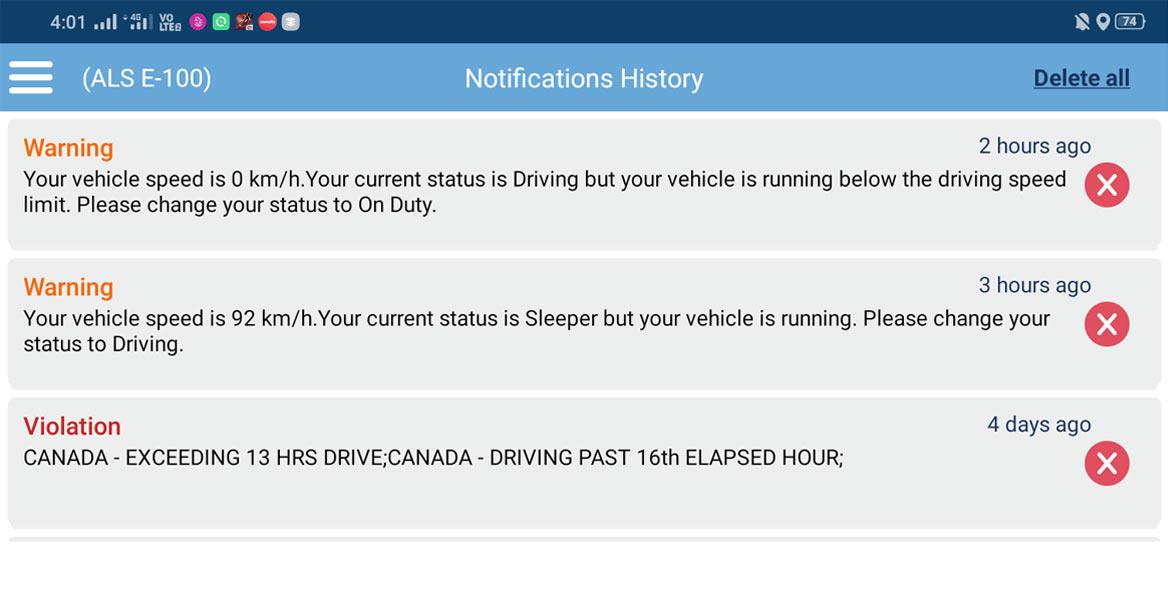Tap the green sync notification icon
This screenshot has width=1168, height=597.
coord(221,22)
